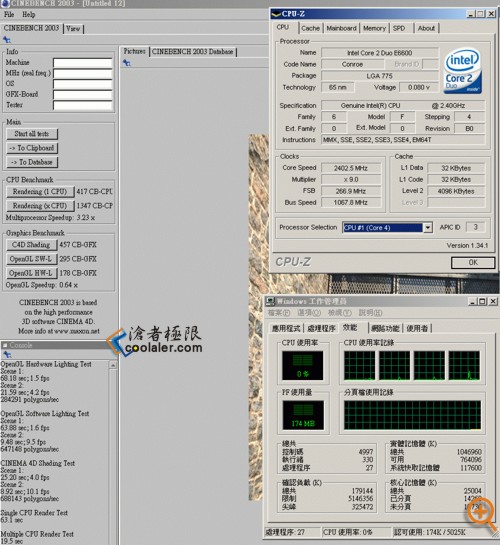The width and height of the screenshot is (500, 545).
Task: Open the 說明(H) menu in Task Manager
Action: [370, 313]
